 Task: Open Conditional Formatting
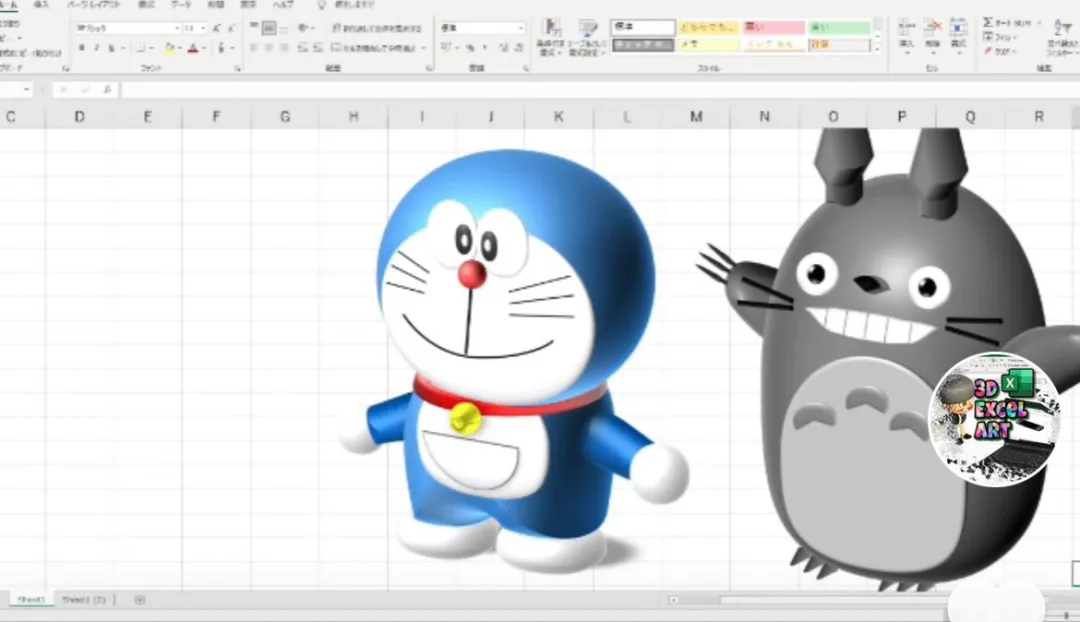click(x=551, y=37)
